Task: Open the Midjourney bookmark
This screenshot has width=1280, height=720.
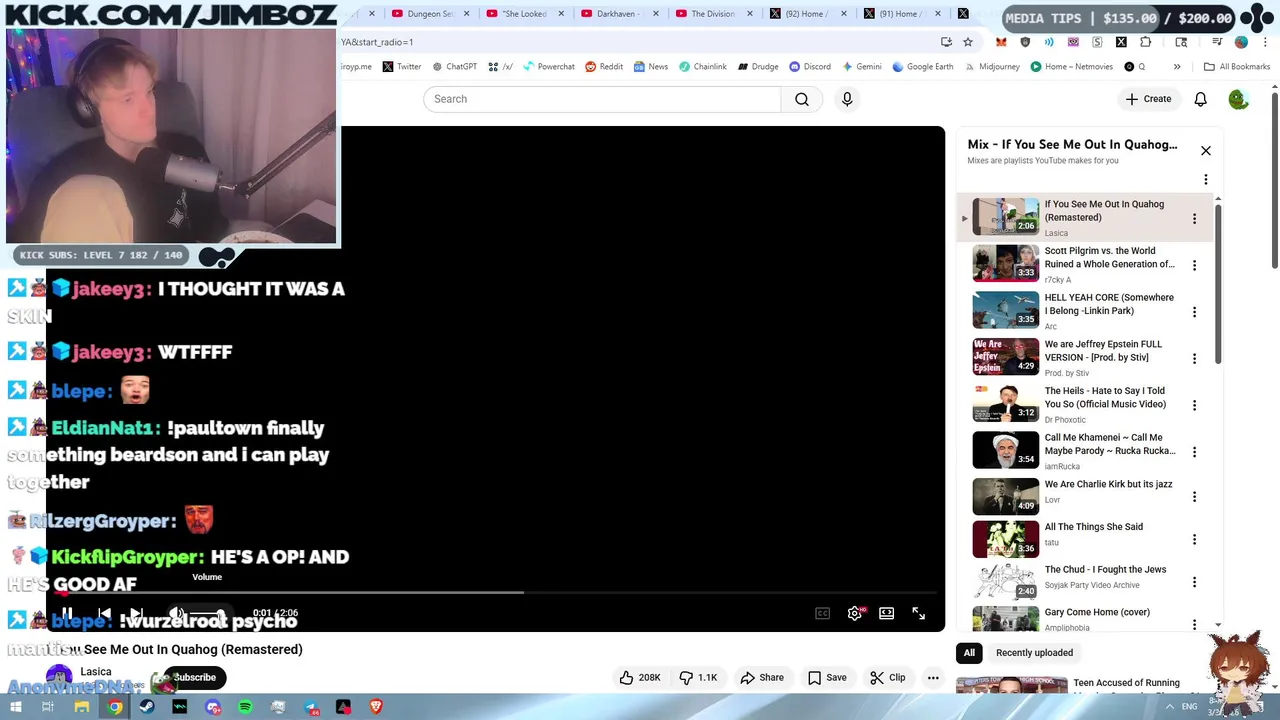Action: [992, 67]
